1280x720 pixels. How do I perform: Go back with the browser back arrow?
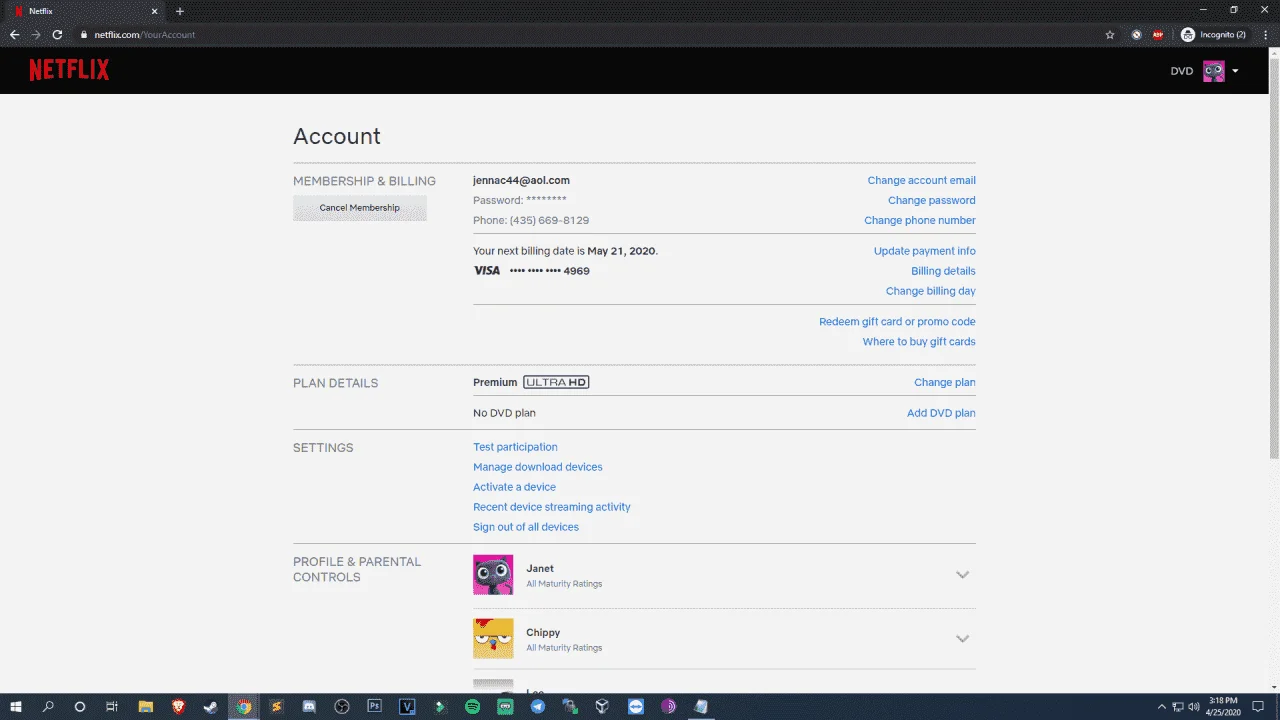[x=14, y=34]
